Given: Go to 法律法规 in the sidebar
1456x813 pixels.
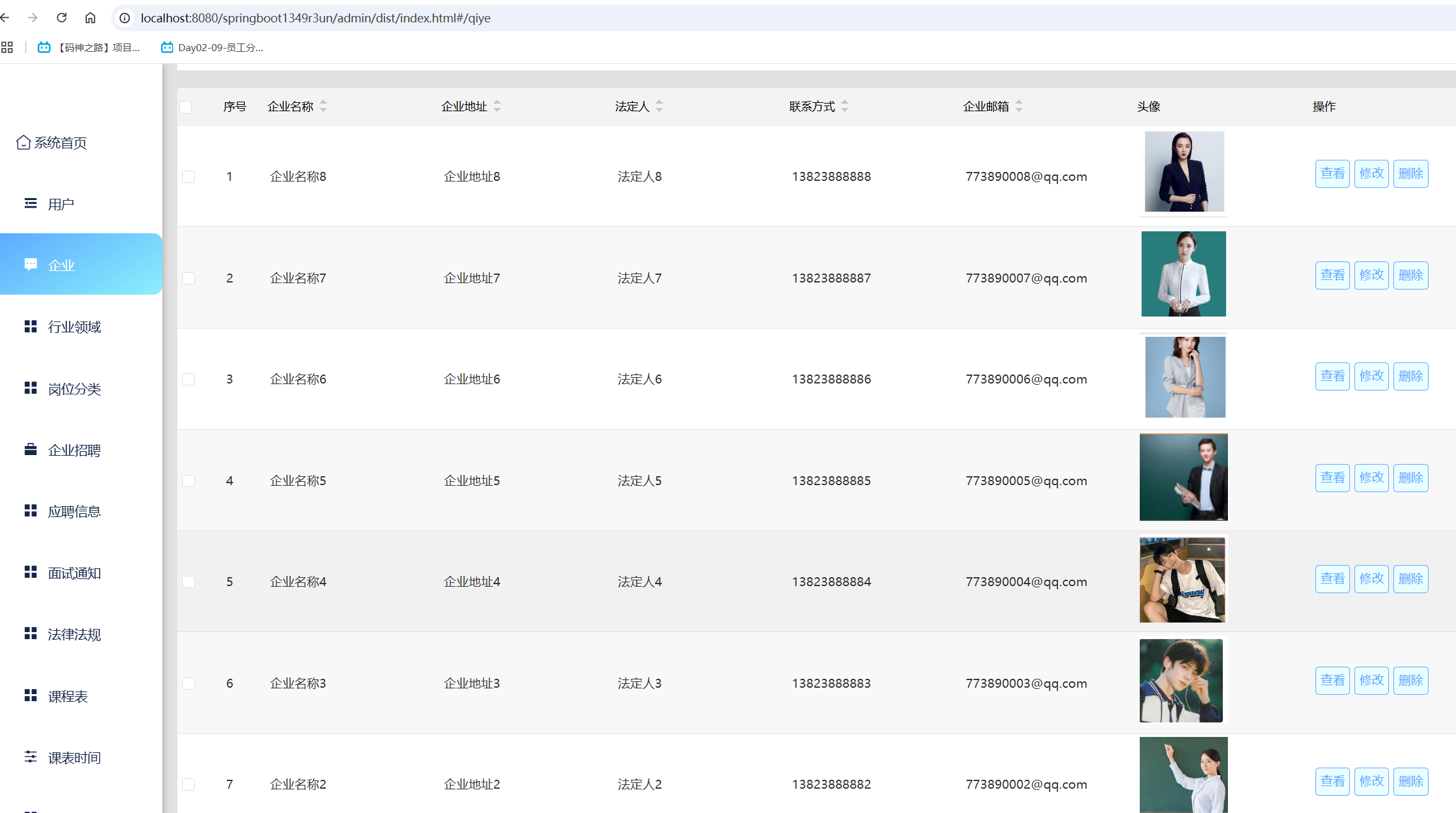Looking at the screenshot, I should coord(74,634).
